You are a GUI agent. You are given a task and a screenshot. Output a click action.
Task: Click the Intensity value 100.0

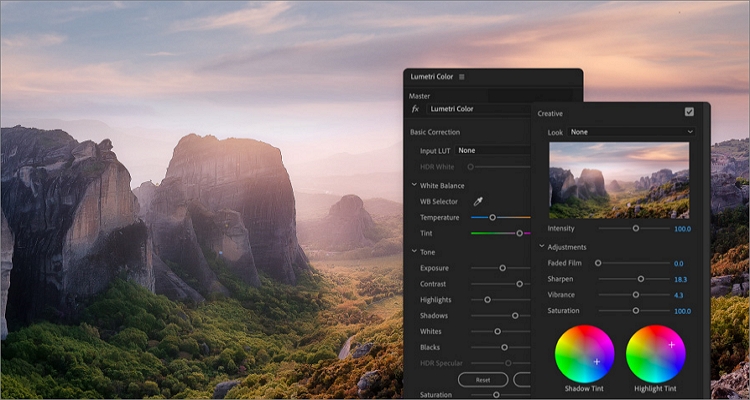683,229
